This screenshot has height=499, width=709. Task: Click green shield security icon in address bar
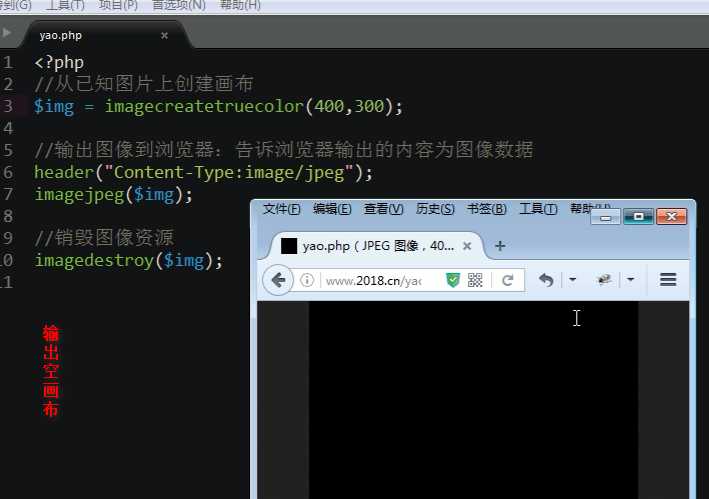(x=453, y=280)
